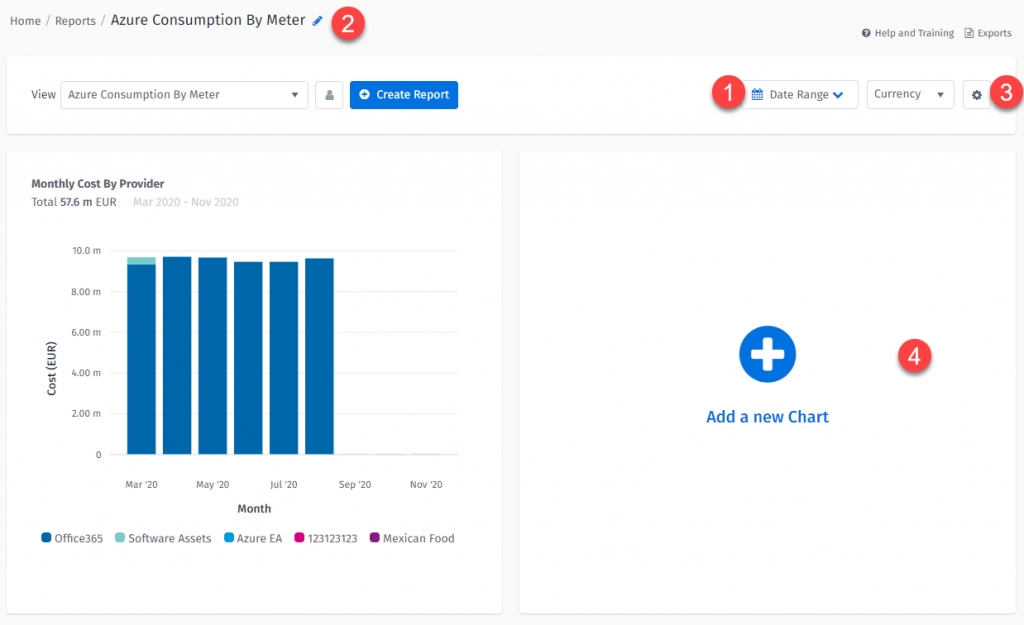Click the blue plus circle icon

pyautogui.click(x=767, y=354)
